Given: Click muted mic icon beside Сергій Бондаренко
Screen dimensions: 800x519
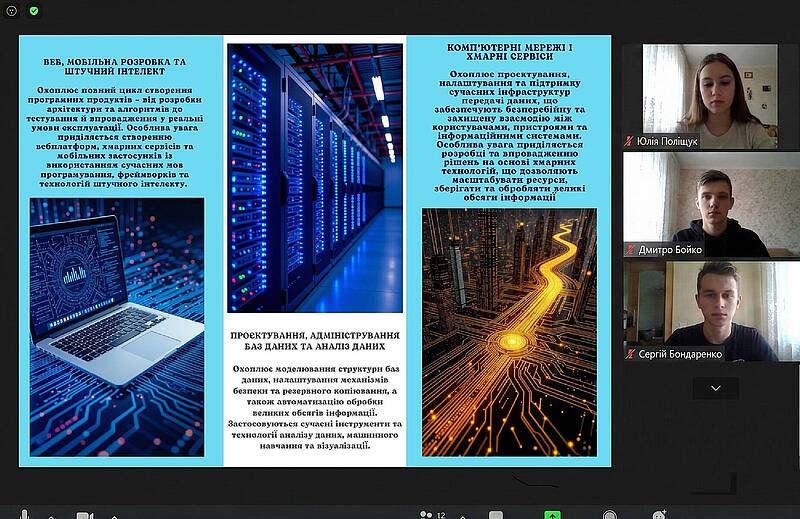Looking at the screenshot, I should [x=629, y=354].
